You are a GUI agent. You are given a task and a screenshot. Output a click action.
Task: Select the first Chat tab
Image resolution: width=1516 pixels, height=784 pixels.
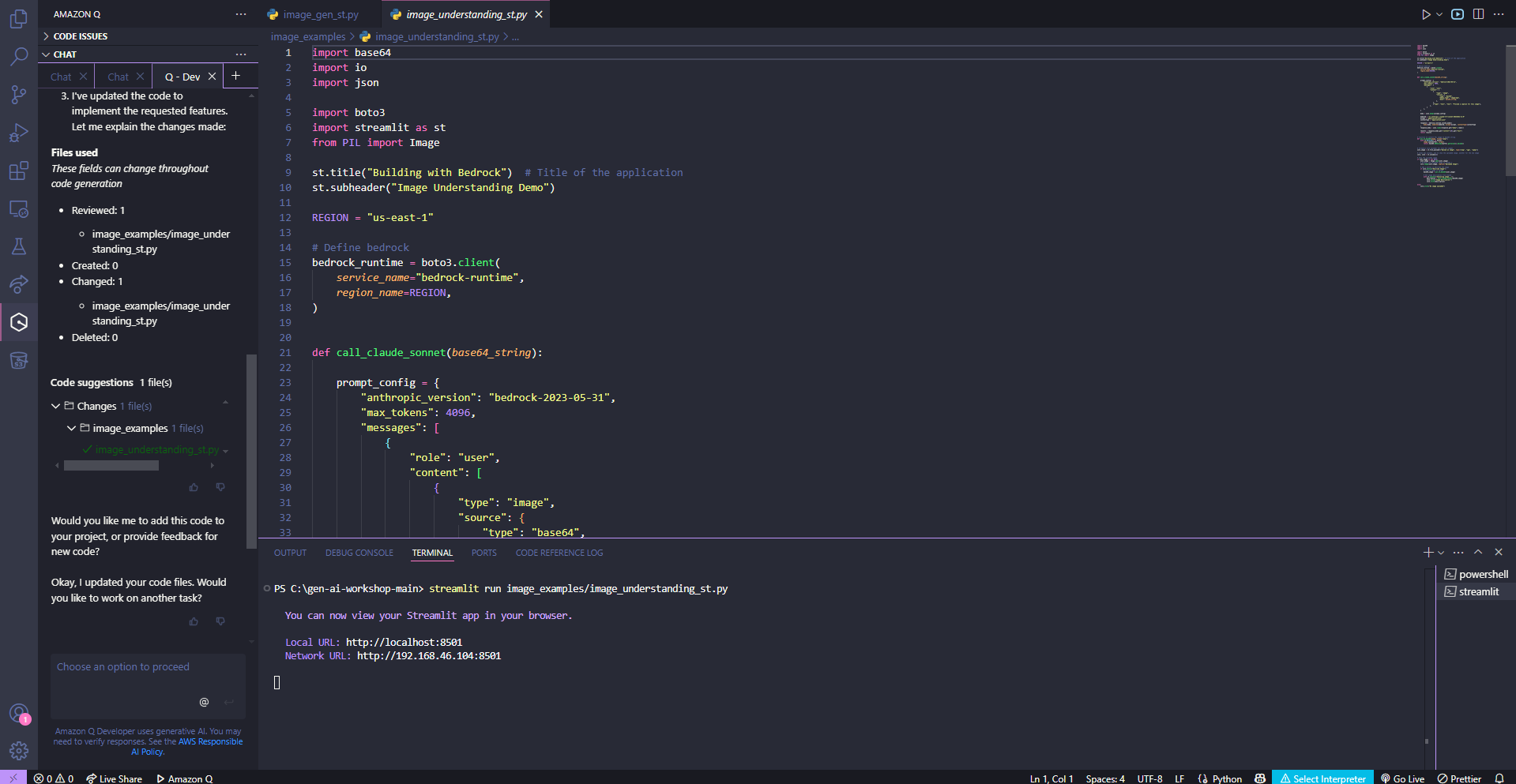click(61, 77)
